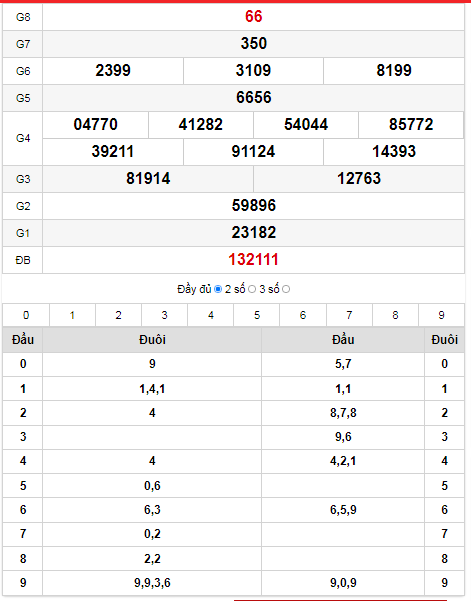This screenshot has height=601, width=471.
Task: Click the G3 result 12763
Action: click(359, 179)
